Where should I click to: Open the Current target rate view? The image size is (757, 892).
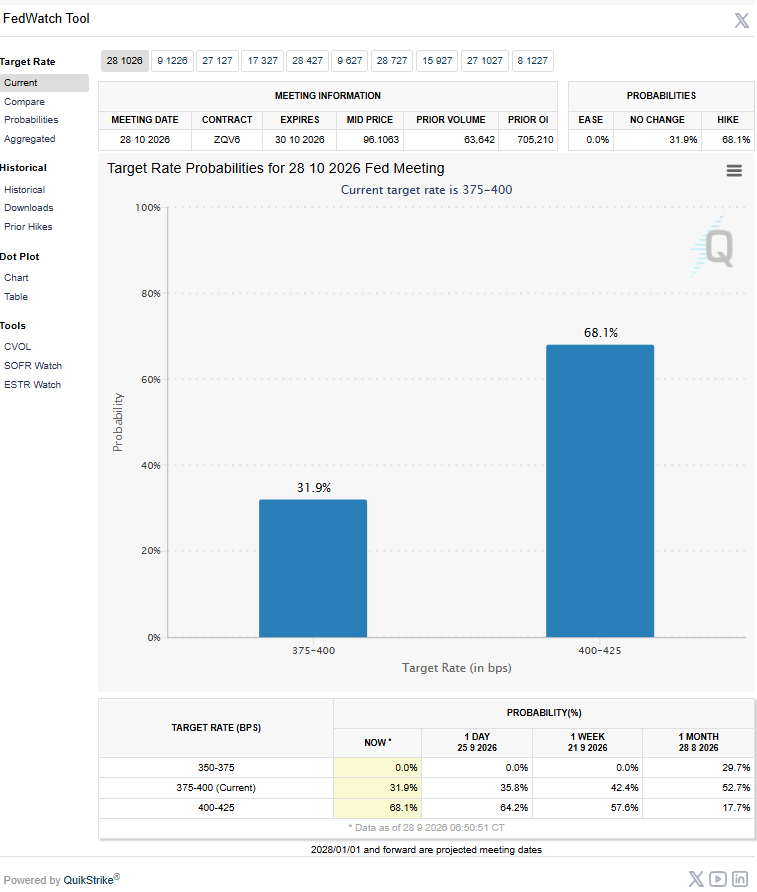click(44, 82)
